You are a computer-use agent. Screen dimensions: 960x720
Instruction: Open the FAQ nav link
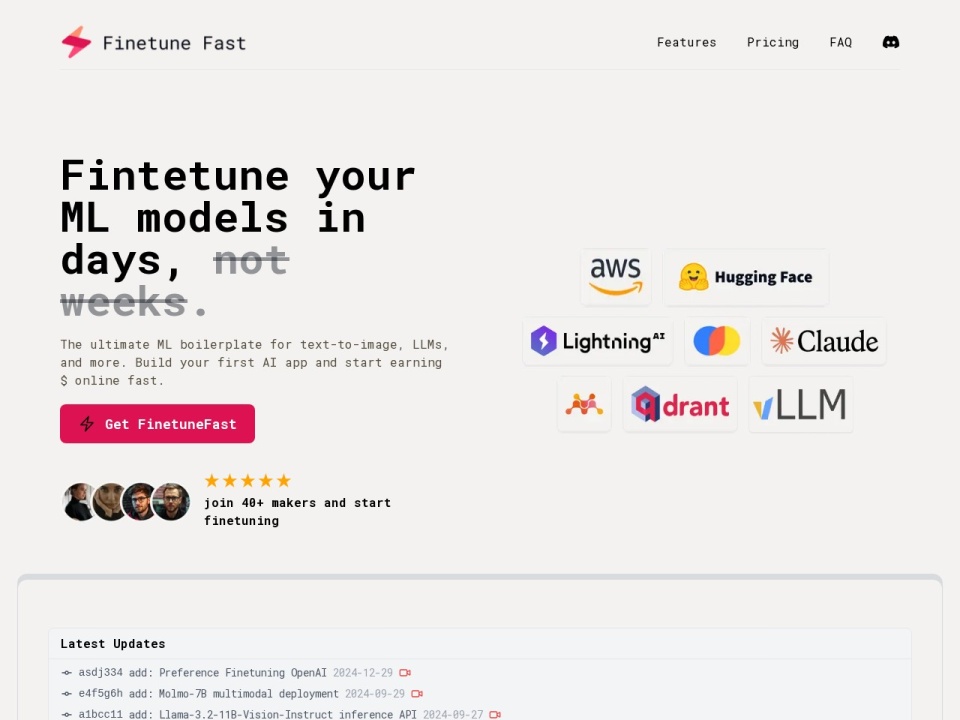click(x=841, y=42)
